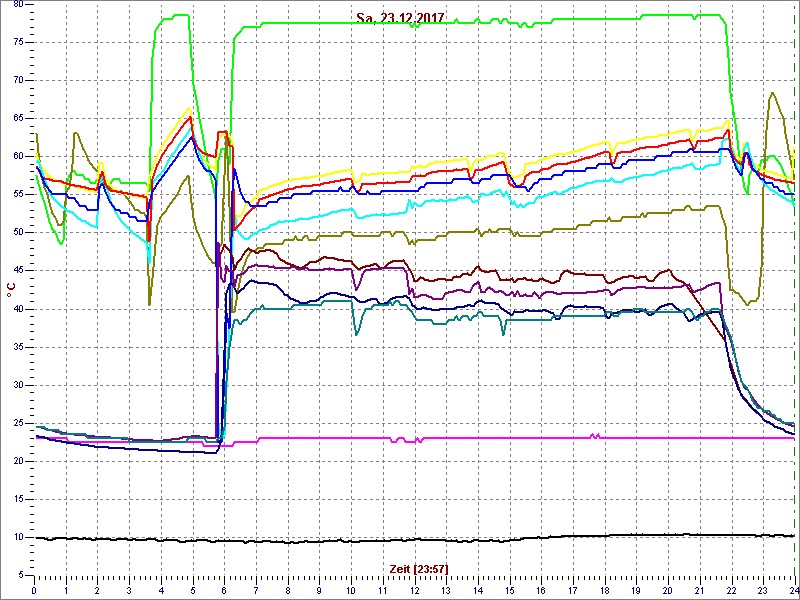Select hour 4 on the time axis

click(161, 589)
